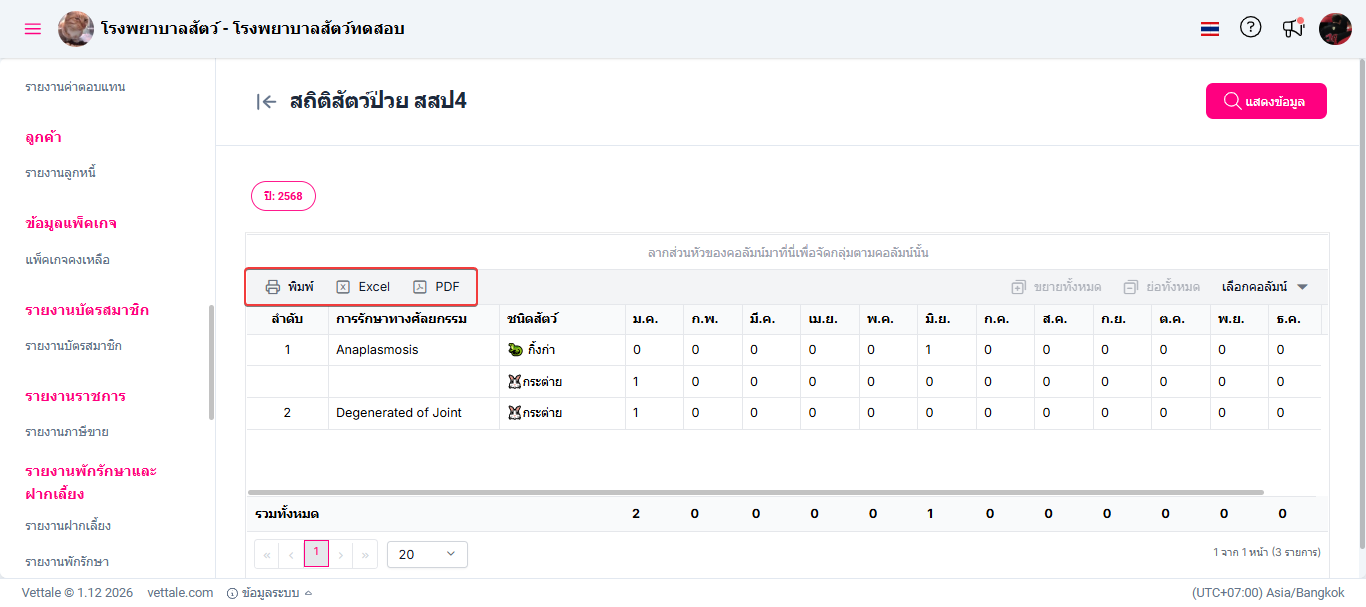Open the hamburger menu icon
The width and height of the screenshot is (1366, 607).
point(33,29)
